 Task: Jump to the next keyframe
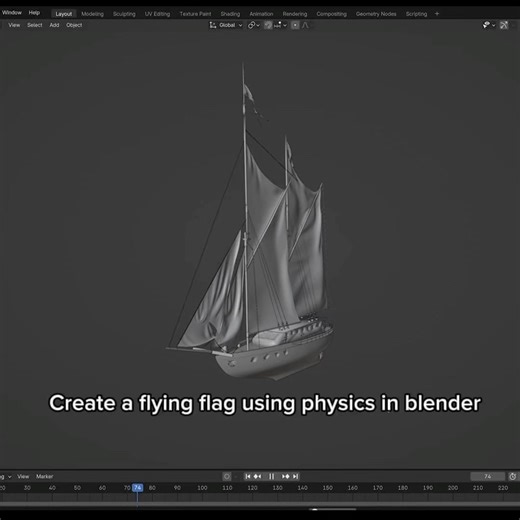pos(286,476)
